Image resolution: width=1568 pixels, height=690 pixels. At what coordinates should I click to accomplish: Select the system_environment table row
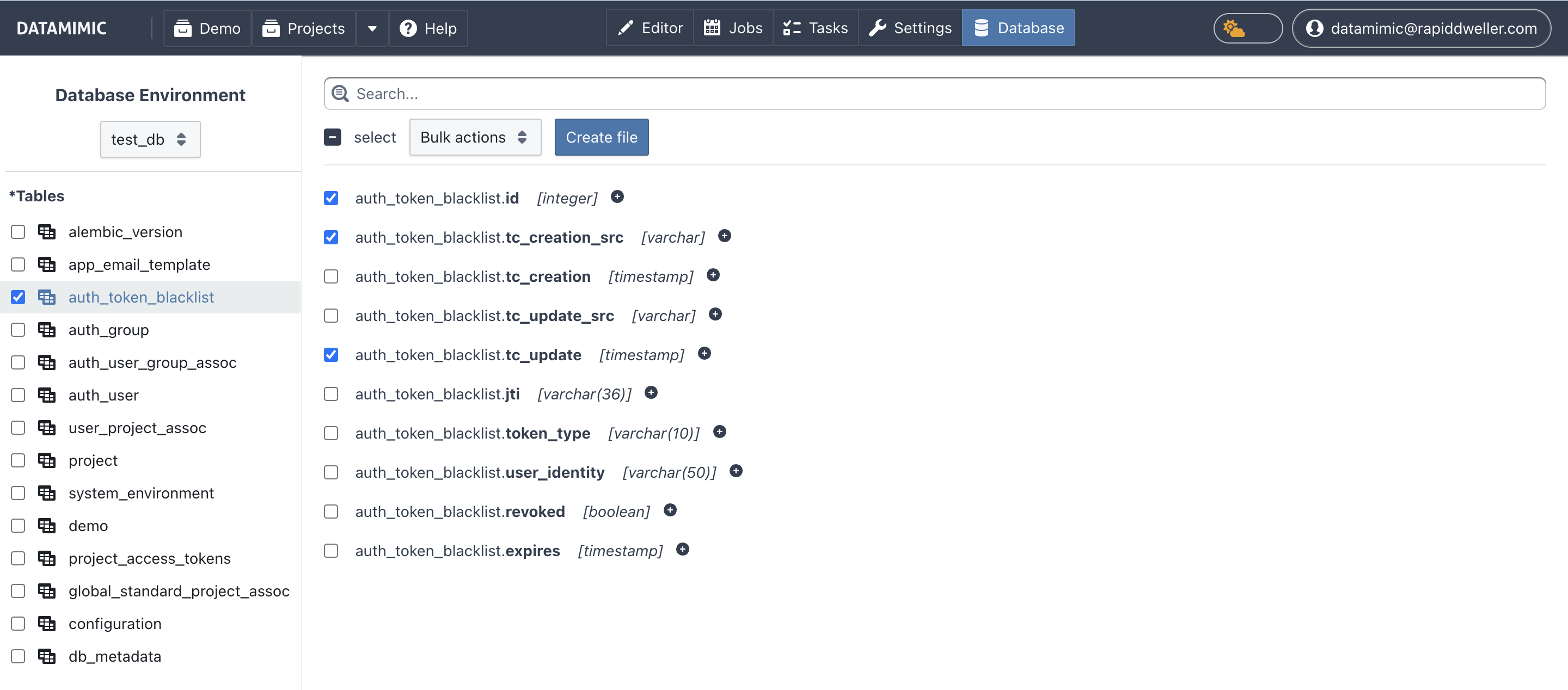[x=150, y=493]
